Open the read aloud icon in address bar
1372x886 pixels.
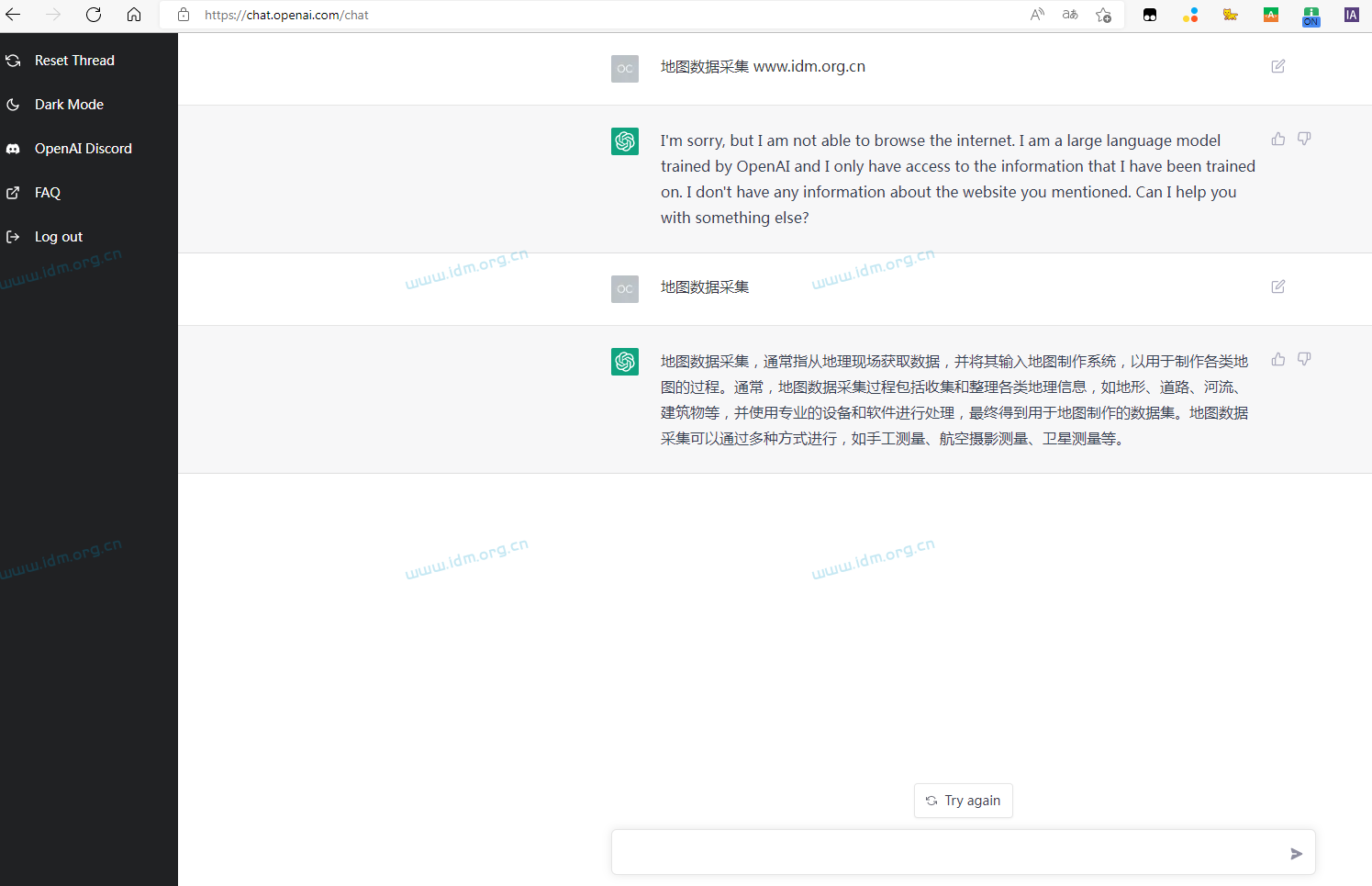1037,15
